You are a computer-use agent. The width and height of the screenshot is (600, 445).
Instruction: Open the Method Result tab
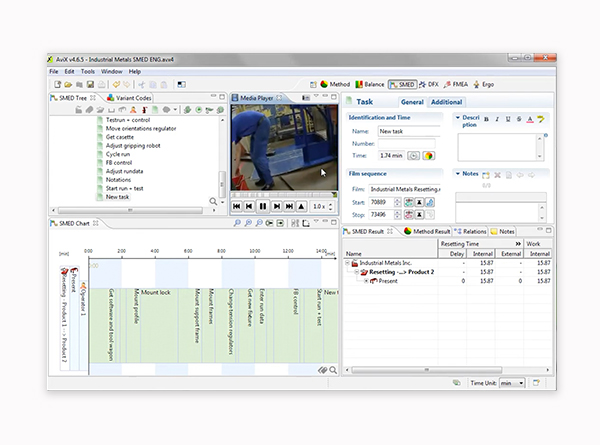pyautogui.click(x=432, y=231)
